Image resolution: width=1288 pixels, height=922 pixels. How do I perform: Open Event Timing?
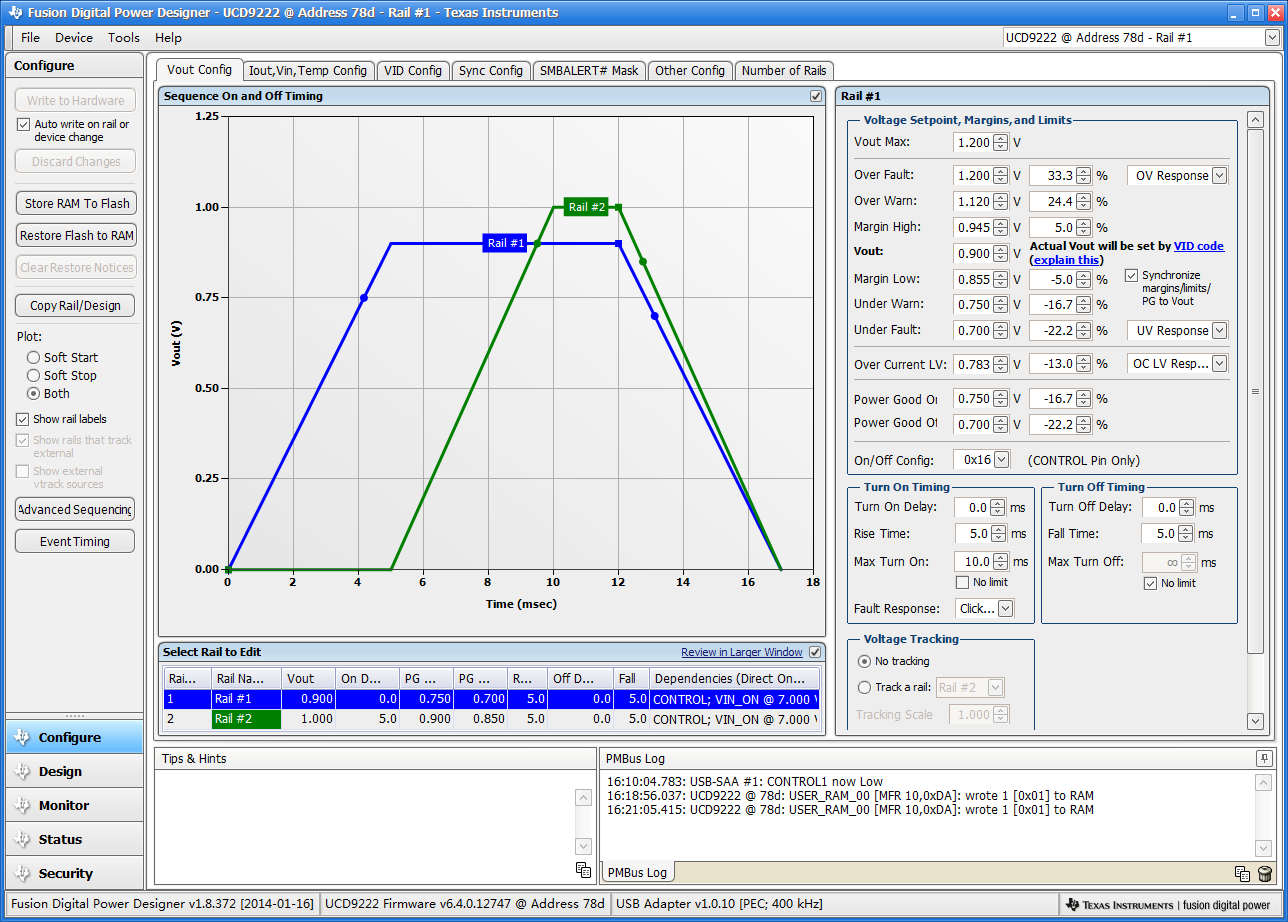[75, 541]
